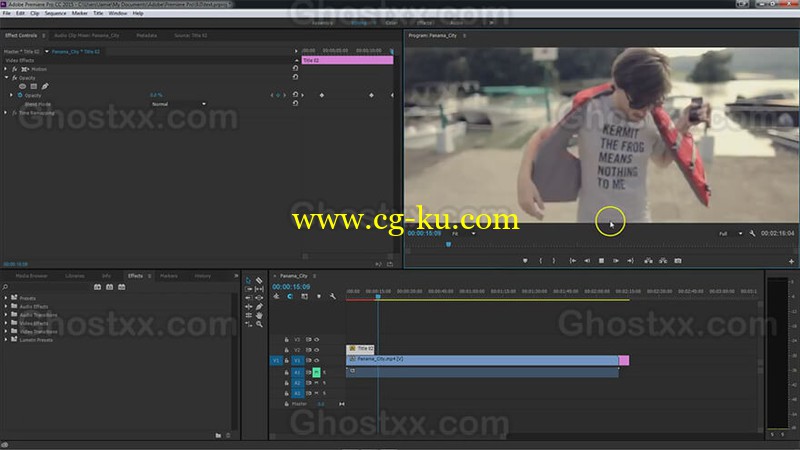
Task: Click the Extract button
Action: [663, 261]
